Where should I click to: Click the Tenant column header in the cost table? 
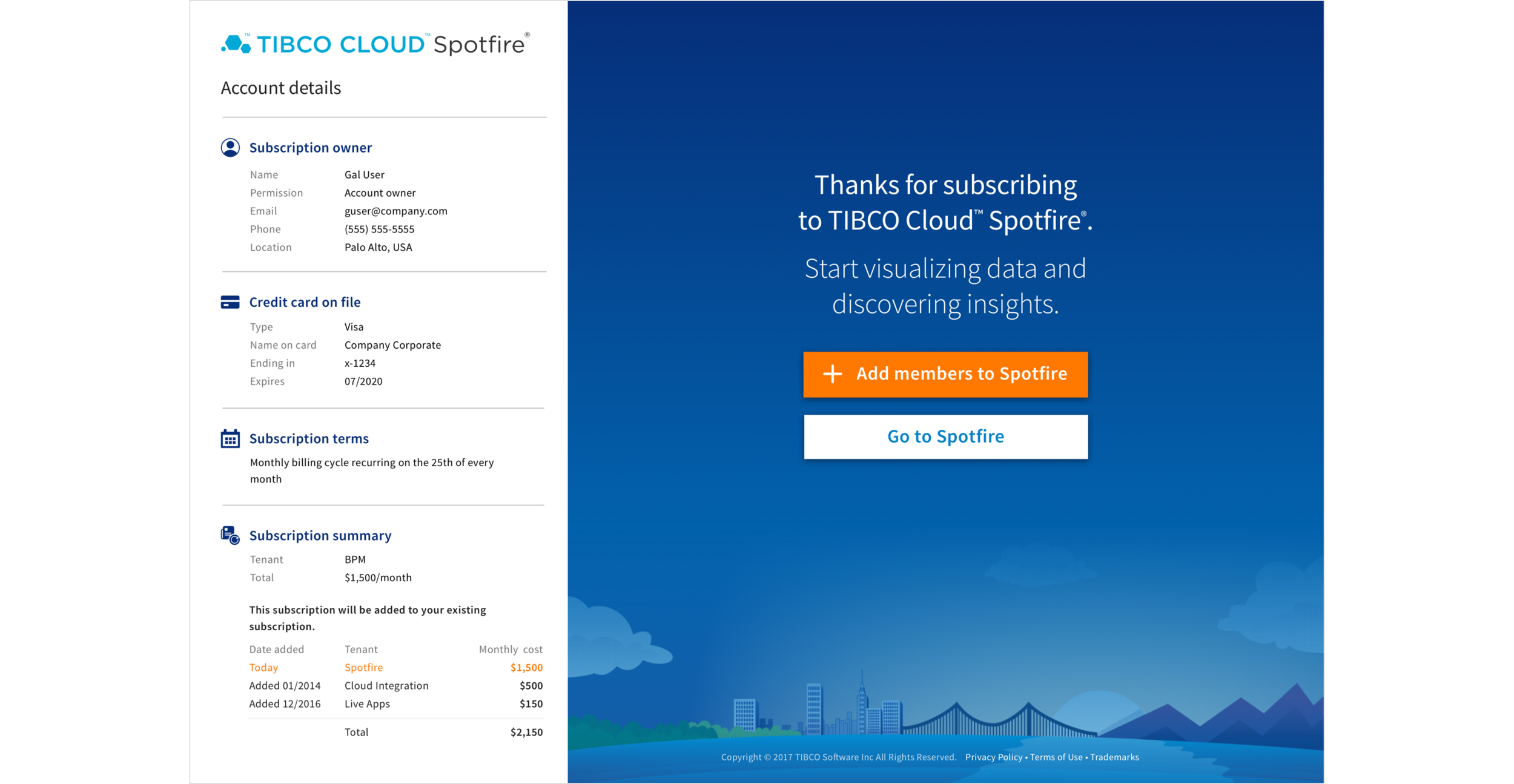[361, 649]
